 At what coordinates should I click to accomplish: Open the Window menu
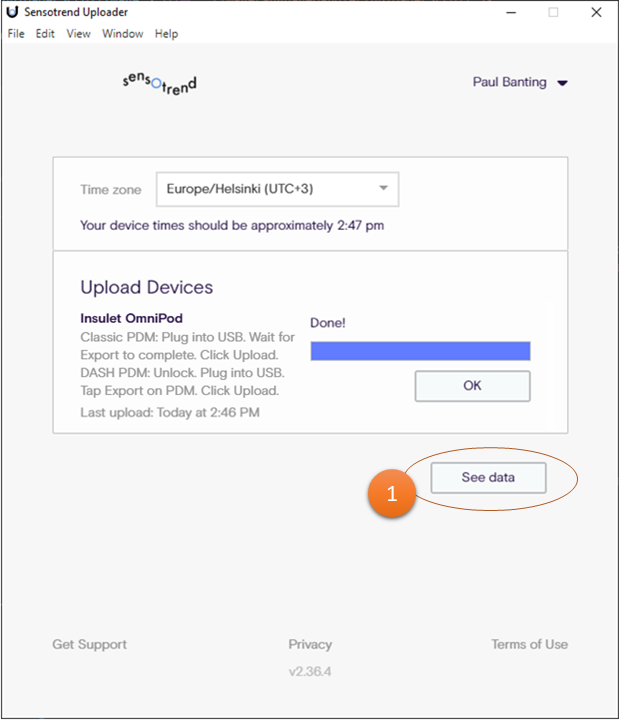click(x=122, y=34)
